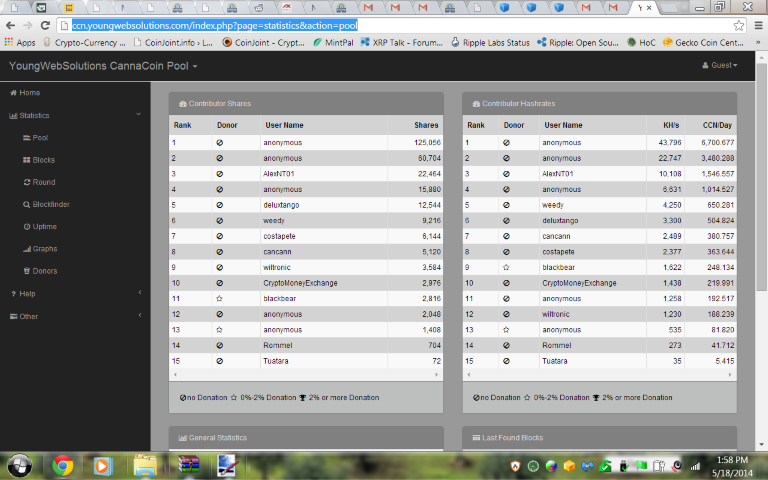The image size is (768, 480).
Task: Open the Home page in sidebar
Action: [x=29, y=93]
